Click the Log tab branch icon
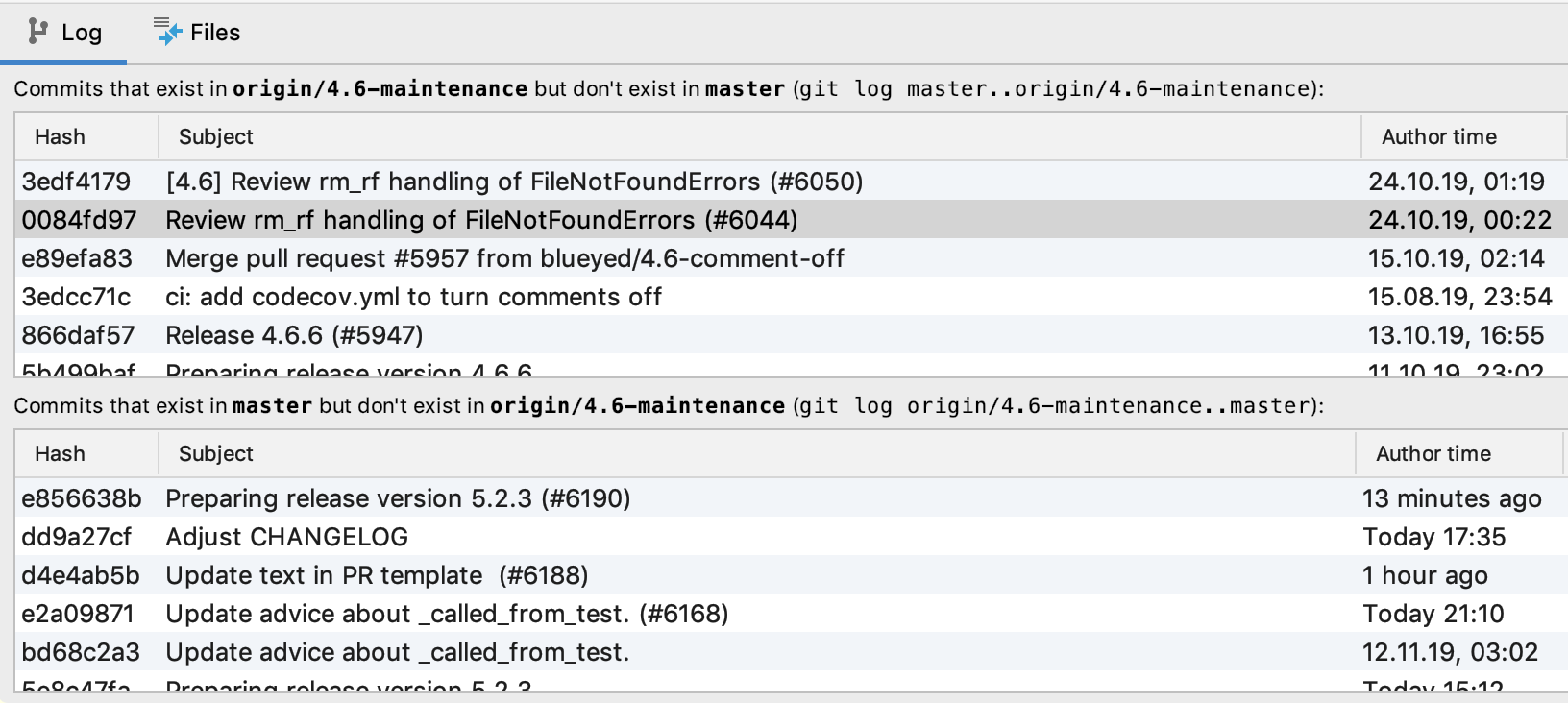The width and height of the screenshot is (1568, 703). coord(37,32)
